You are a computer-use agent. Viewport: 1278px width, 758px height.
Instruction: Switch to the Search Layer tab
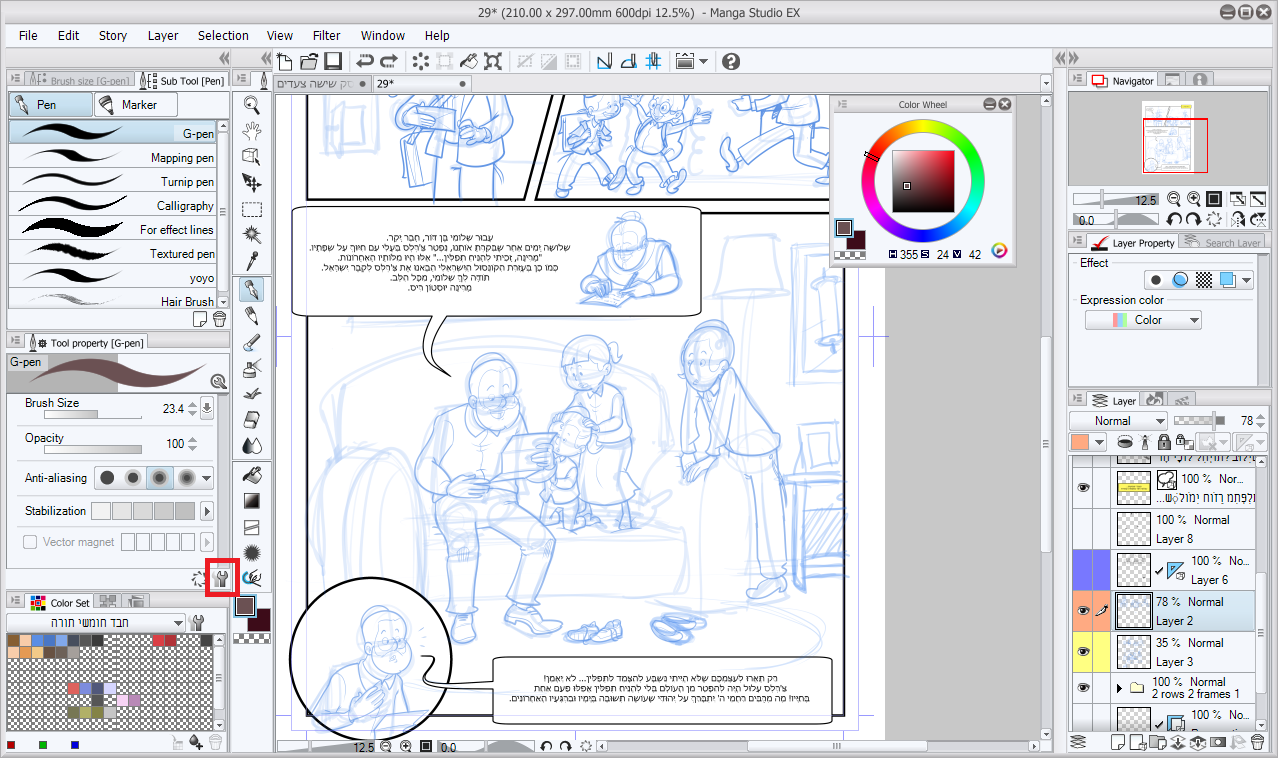pos(1223,242)
